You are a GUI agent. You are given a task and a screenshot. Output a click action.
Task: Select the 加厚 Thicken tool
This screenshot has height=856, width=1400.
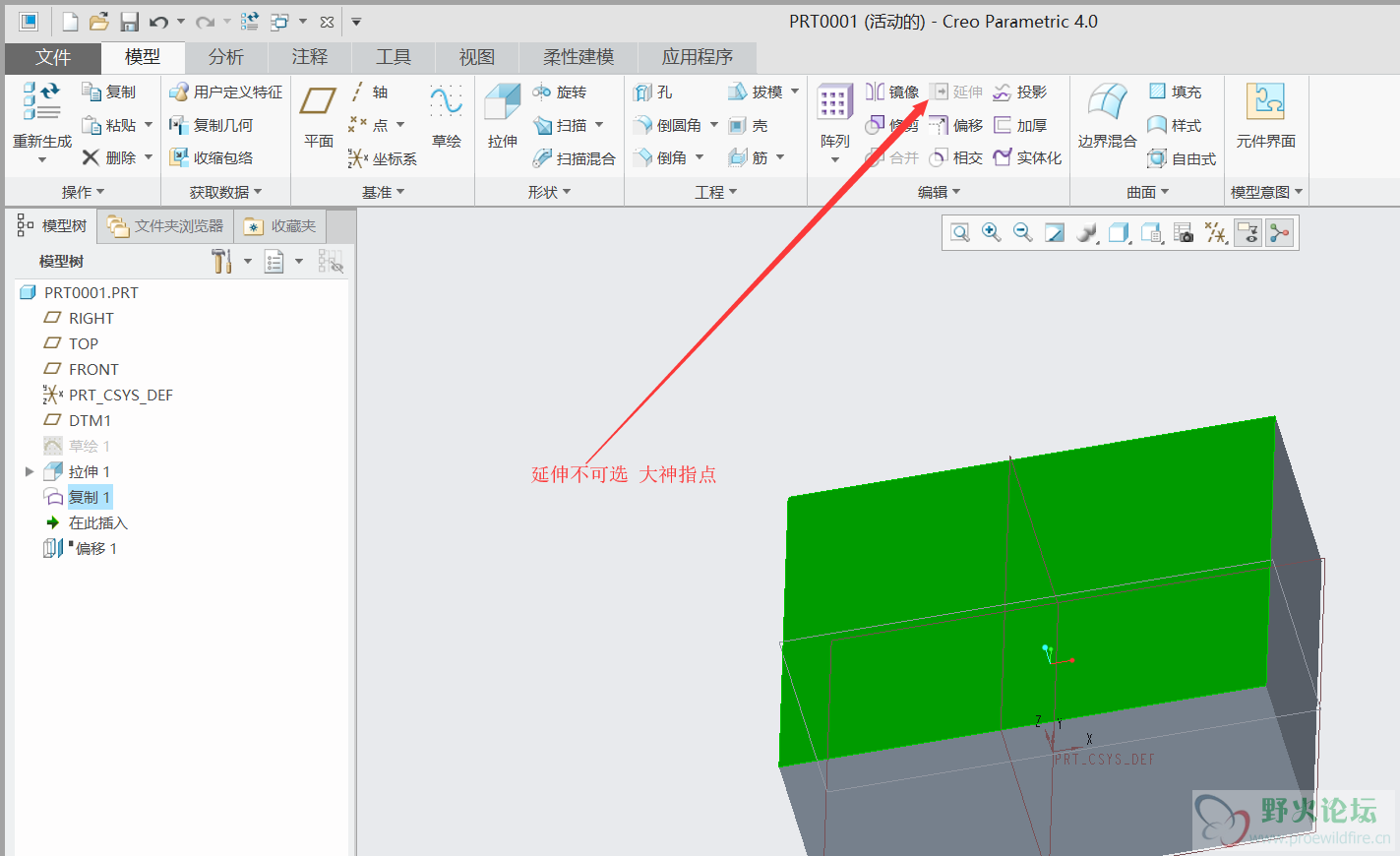(1020, 126)
